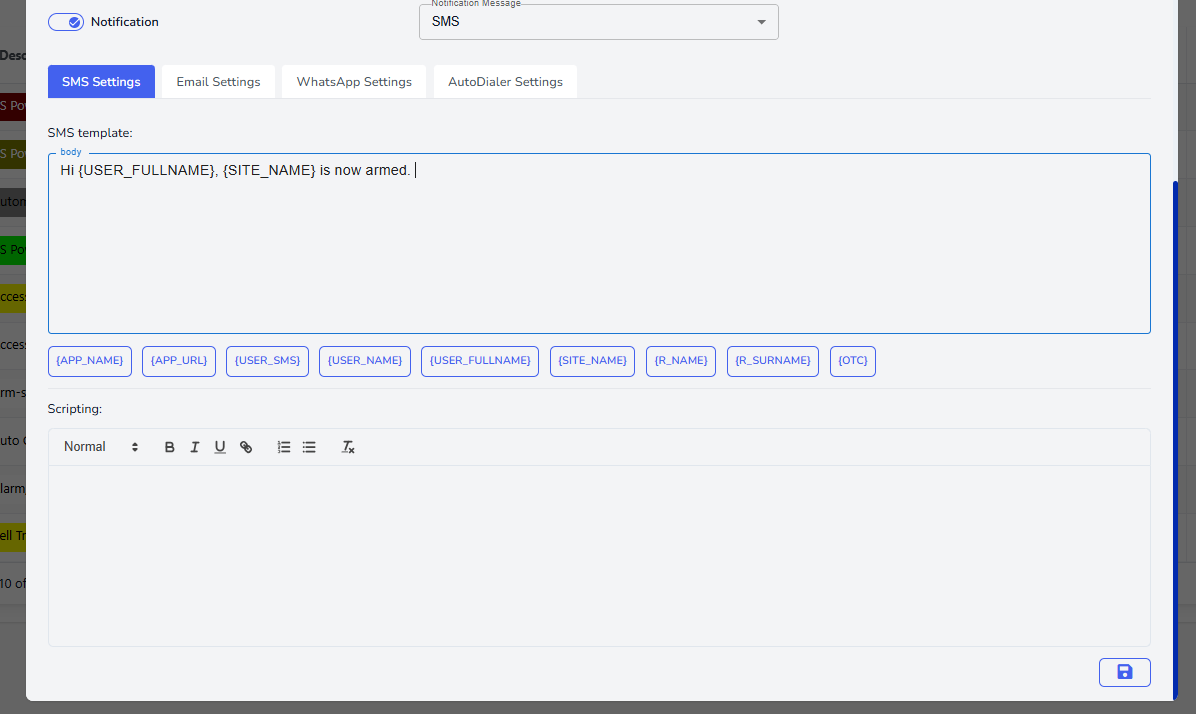The image size is (1196, 714).
Task: Add the {OTC} placeholder tag
Action: tap(852, 361)
